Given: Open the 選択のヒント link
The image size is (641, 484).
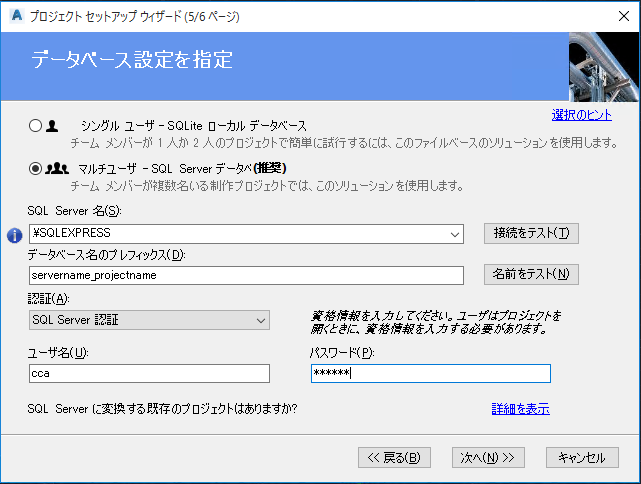Looking at the screenshot, I should point(581,115).
